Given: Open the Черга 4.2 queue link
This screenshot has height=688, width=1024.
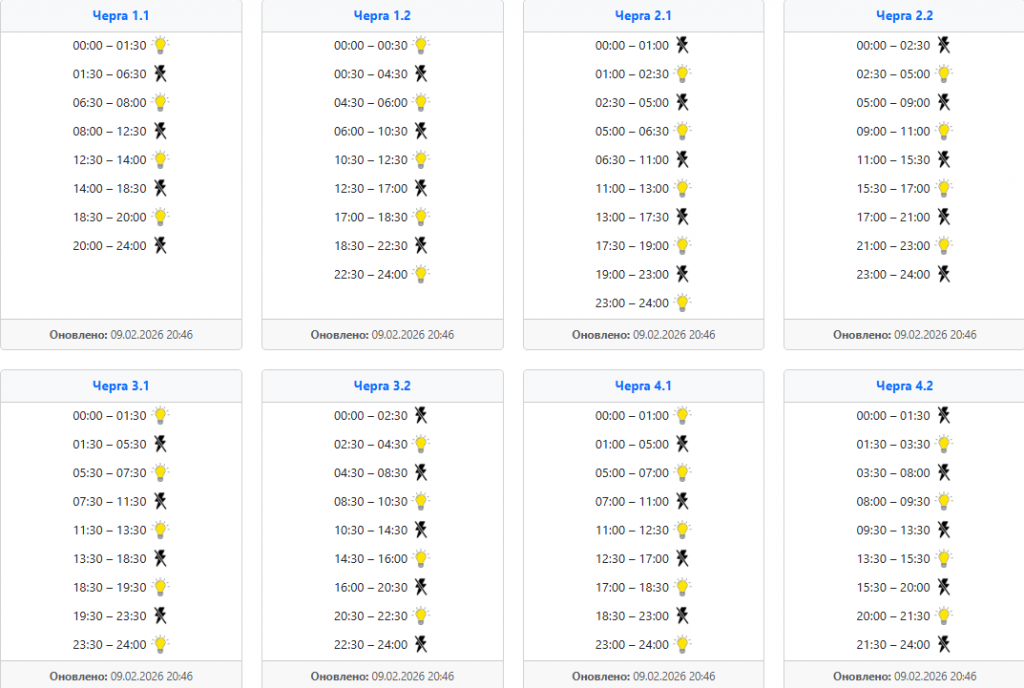Looking at the screenshot, I should coord(904,386).
